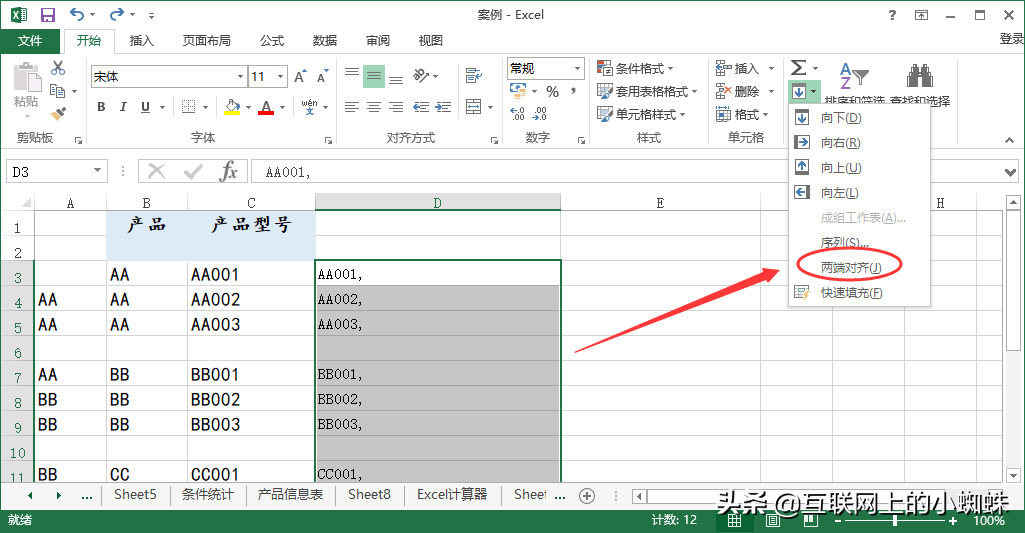Choose 快速填充(F) in the fill menu
The image size is (1025, 533).
coord(851,292)
